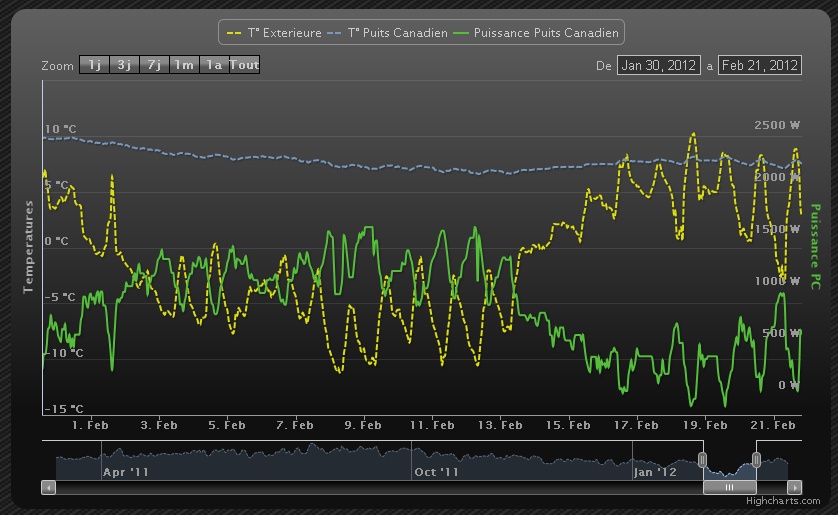Toggle the T° Exterieure legend series
Image resolution: width=838 pixels, height=515 pixels.
[274, 33]
